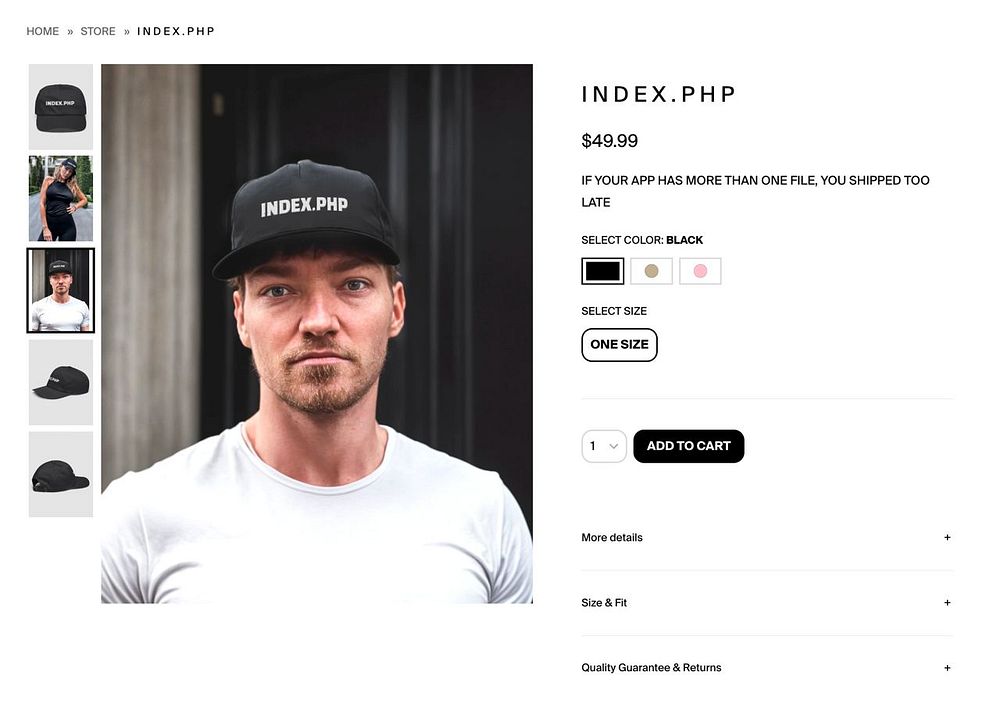View the front hat product thumbnail

(x=61, y=107)
